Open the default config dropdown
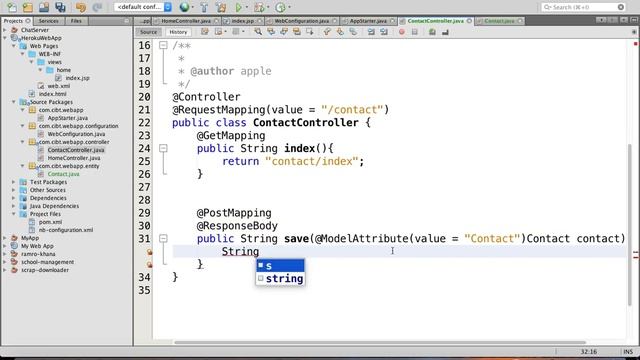Screen dimensions: 640x360 pos(143,7)
